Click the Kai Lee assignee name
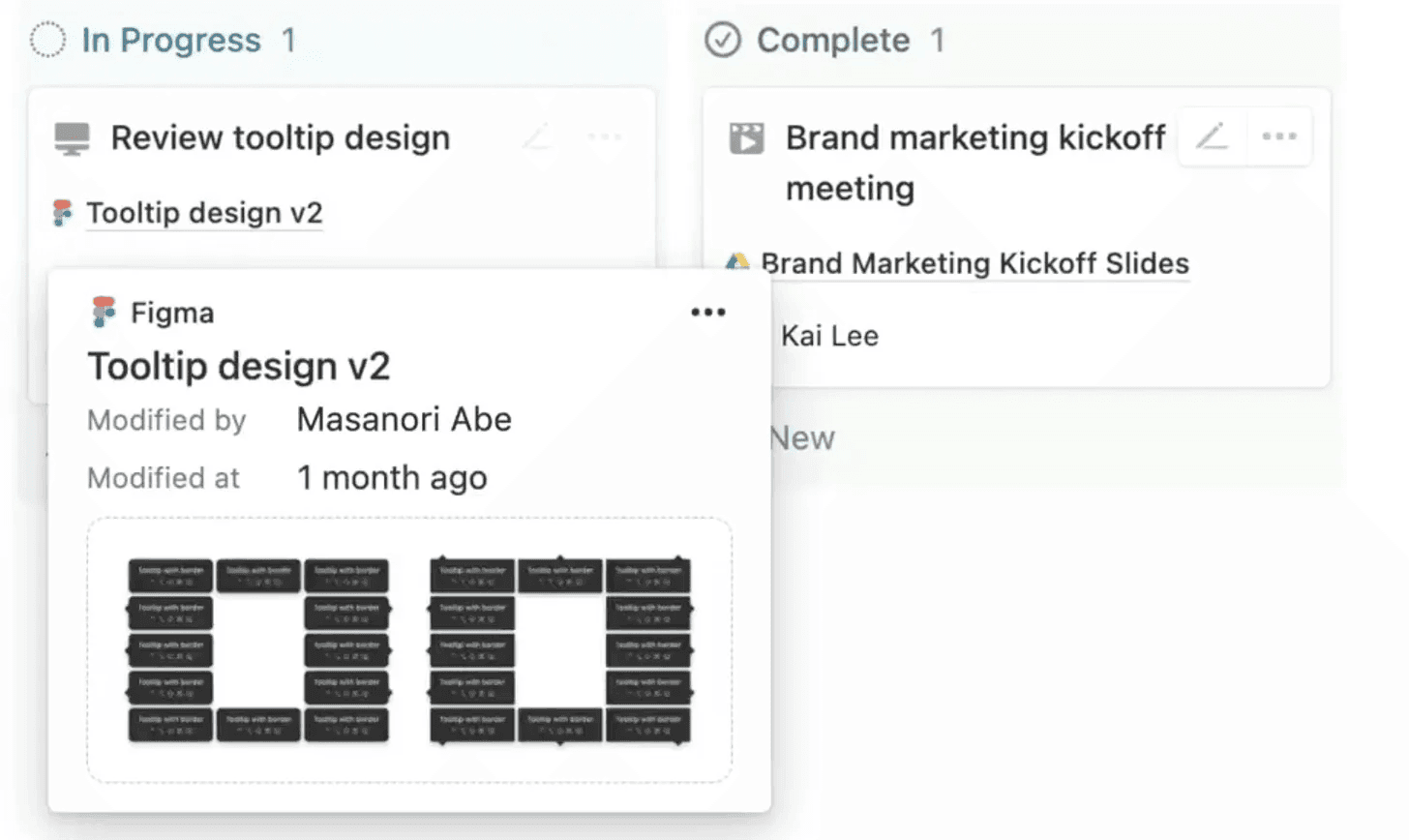 [x=829, y=336]
